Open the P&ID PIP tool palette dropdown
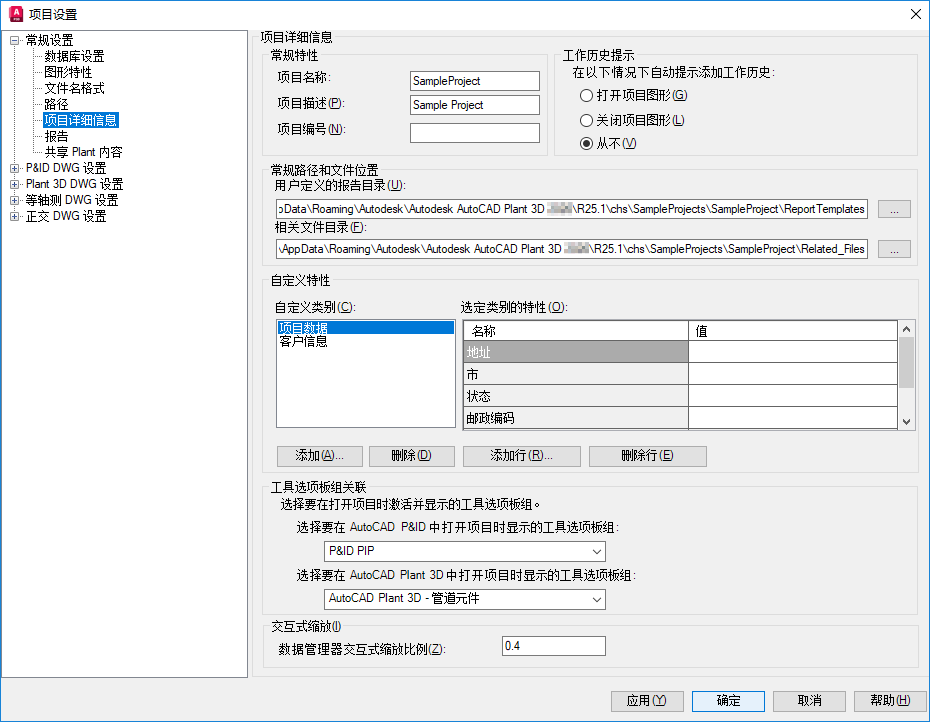The height and width of the screenshot is (722, 930). pos(464,551)
